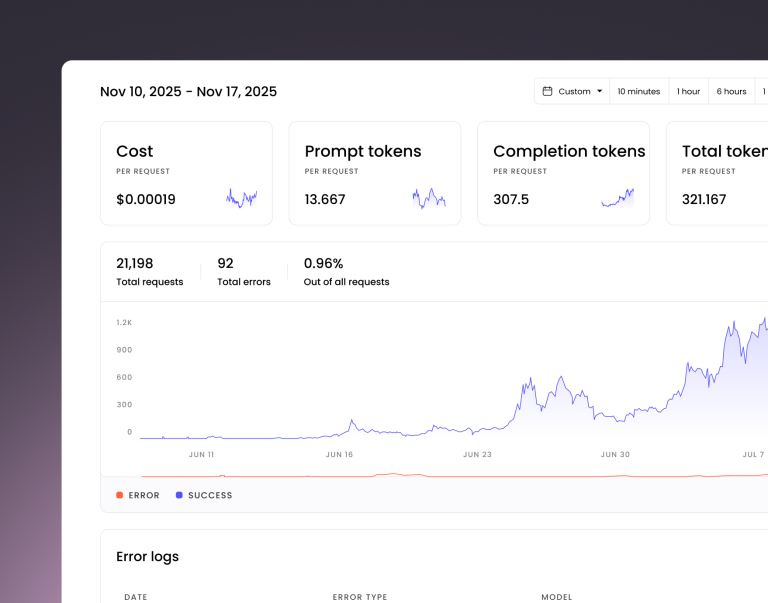Sort error logs by ERROR TYPE column
768x603 pixels.
pos(360,597)
